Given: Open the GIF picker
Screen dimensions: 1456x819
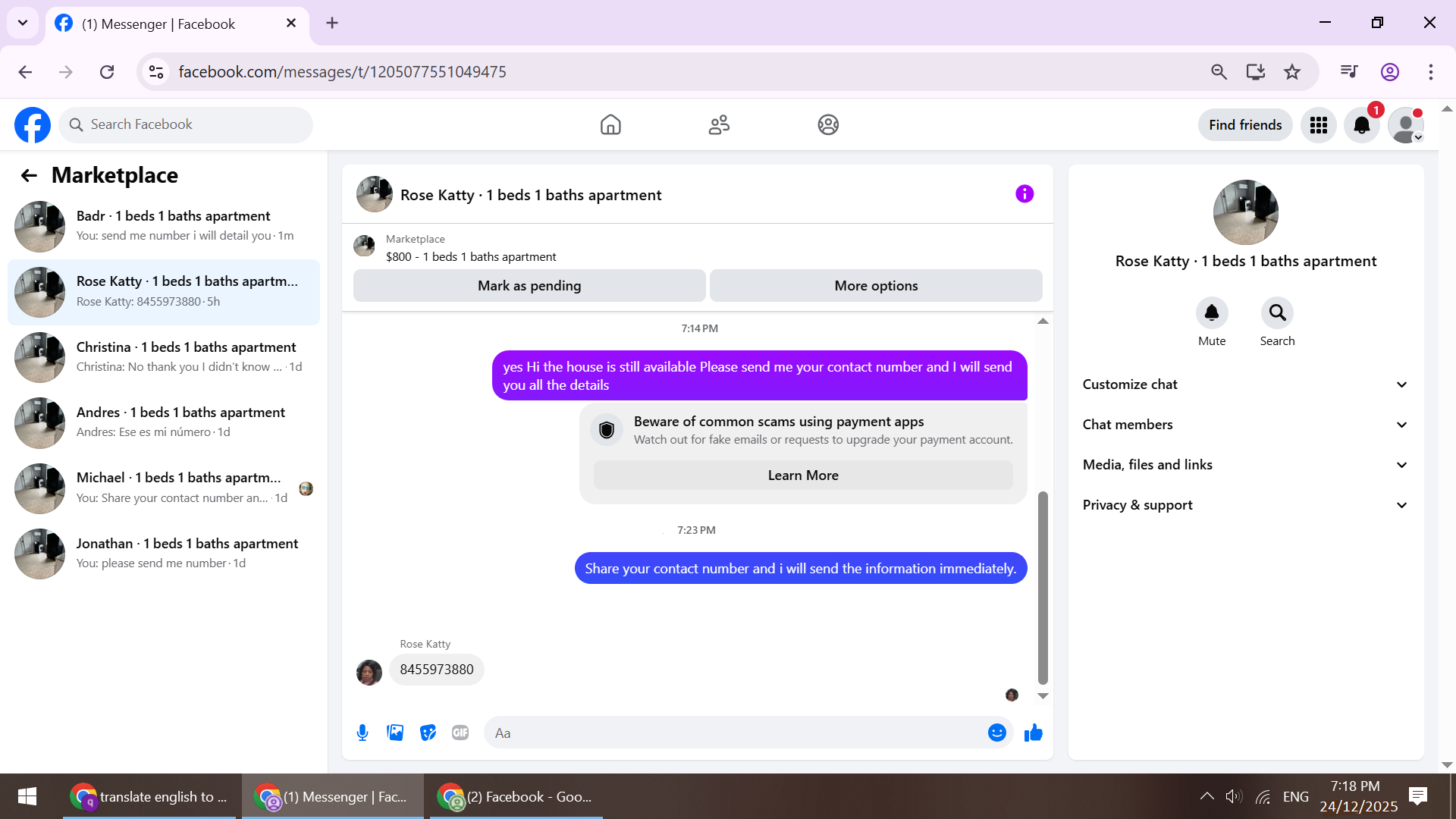Looking at the screenshot, I should (460, 733).
